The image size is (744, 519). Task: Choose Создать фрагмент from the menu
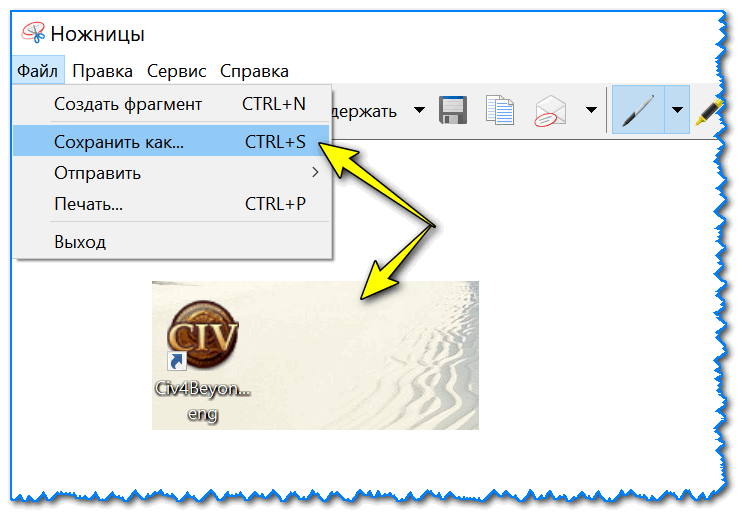click(x=171, y=104)
